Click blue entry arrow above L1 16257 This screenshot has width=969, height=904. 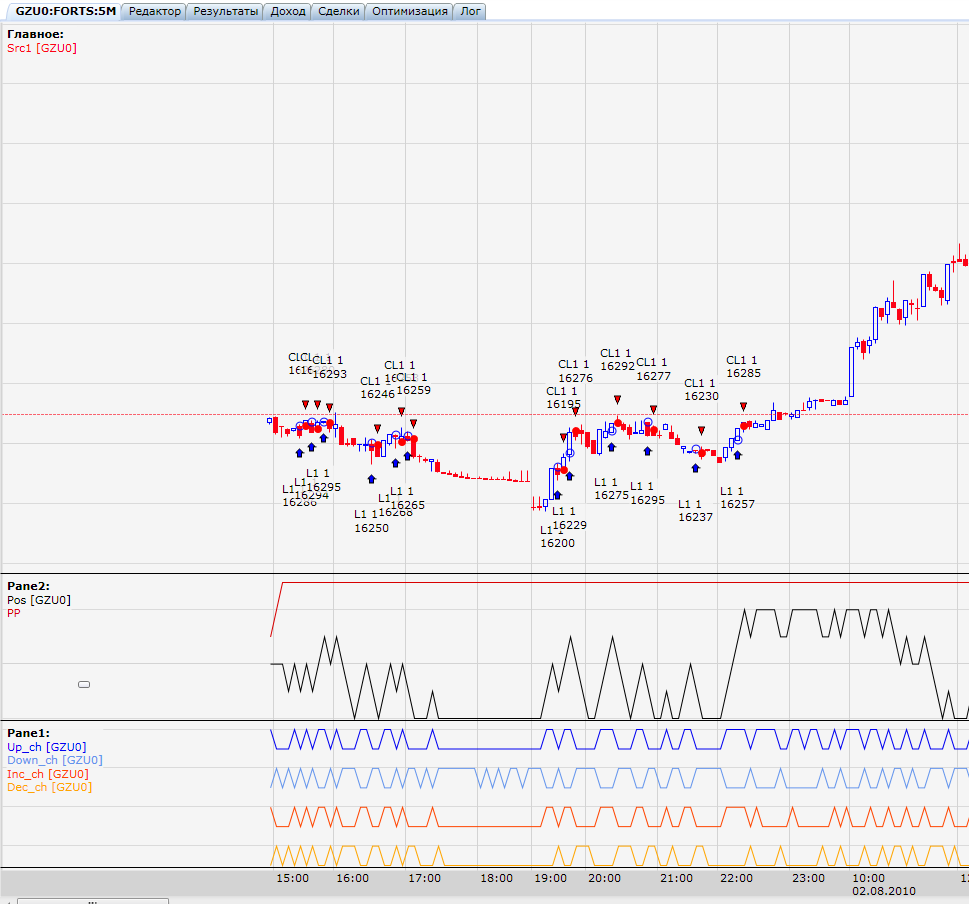pos(737,455)
